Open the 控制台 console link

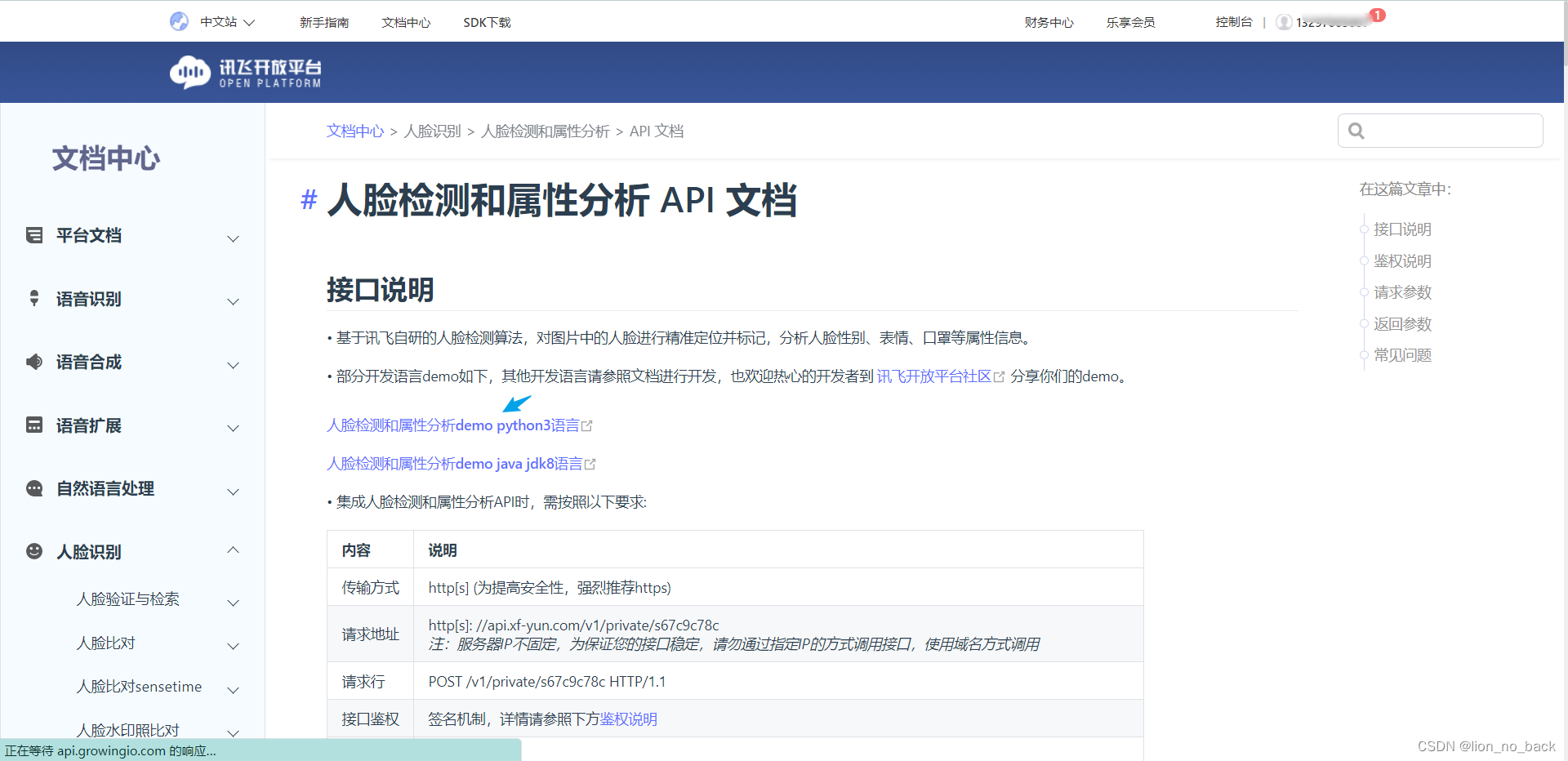click(1233, 22)
